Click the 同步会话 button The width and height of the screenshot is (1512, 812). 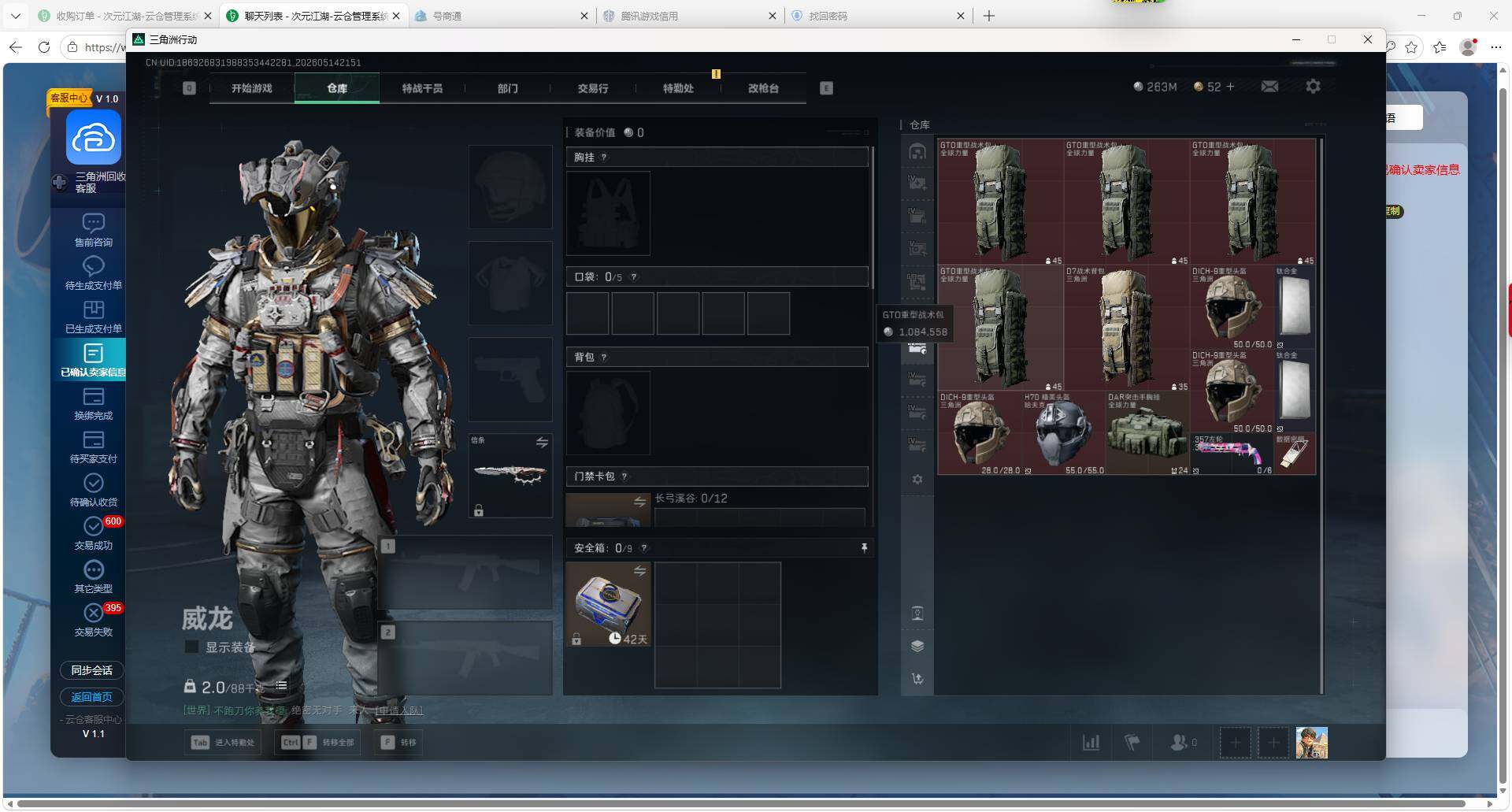point(92,670)
